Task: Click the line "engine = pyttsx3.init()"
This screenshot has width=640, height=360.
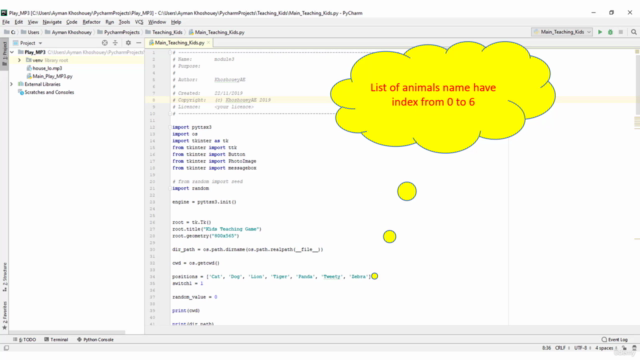Action: pos(204,202)
